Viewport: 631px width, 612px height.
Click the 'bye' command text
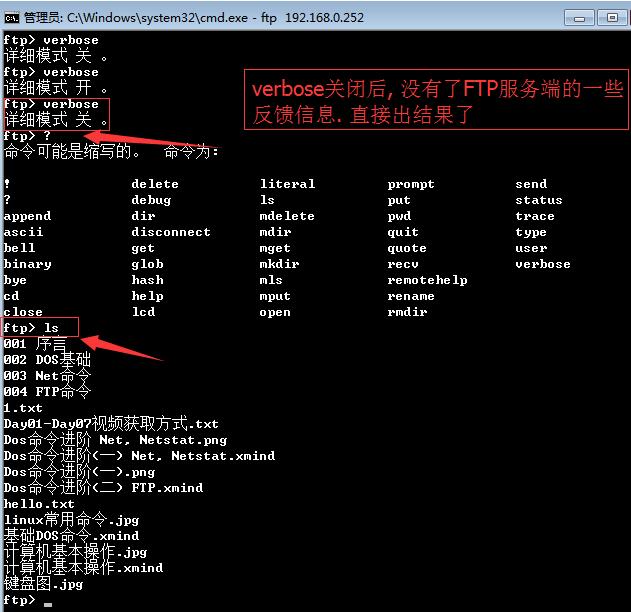tap(15, 280)
